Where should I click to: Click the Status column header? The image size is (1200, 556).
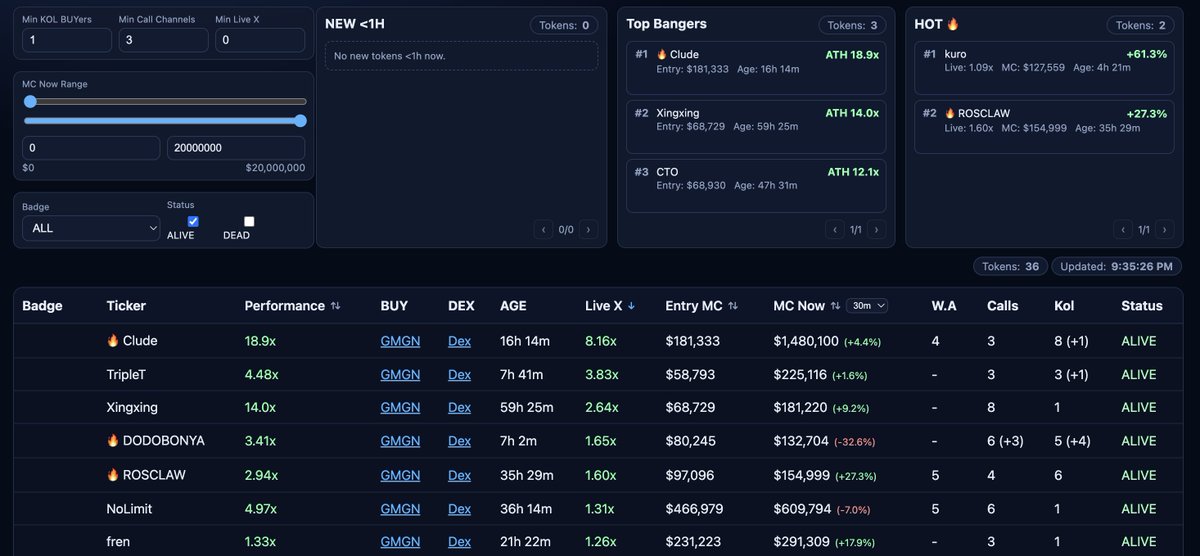pyautogui.click(x=1142, y=306)
